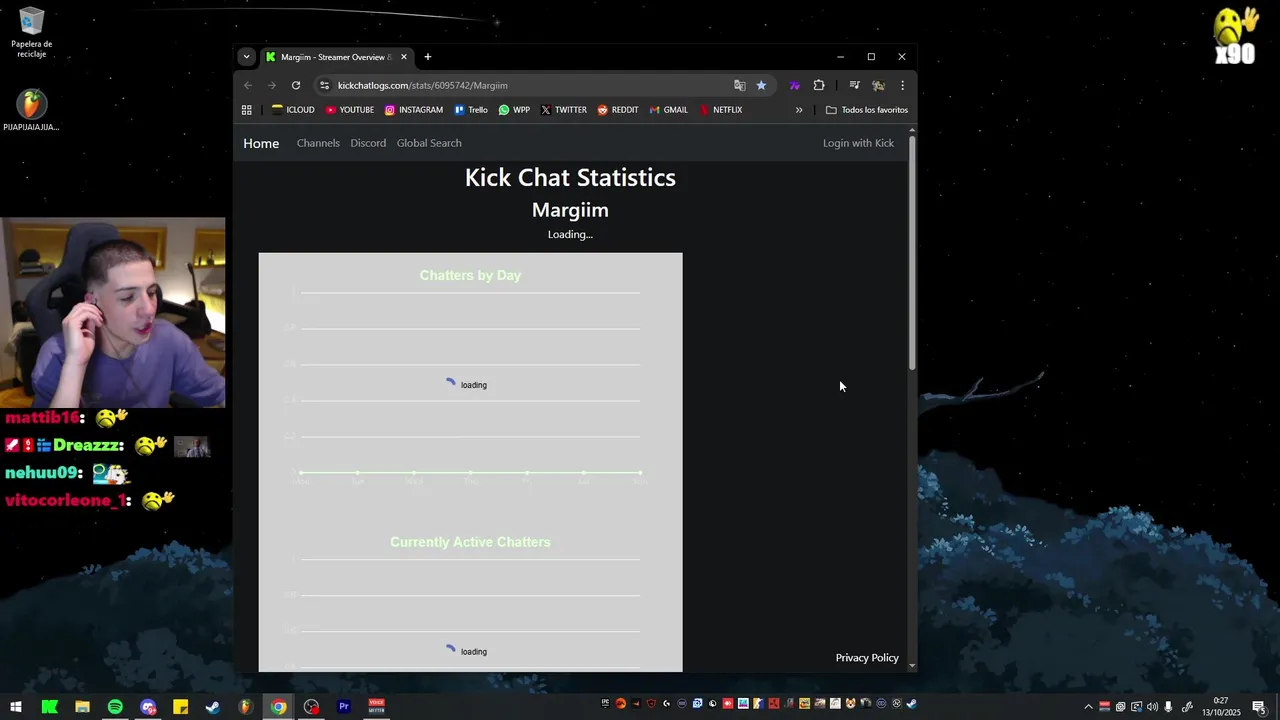Open the WPP WhatsApp bookmark
The width and height of the screenshot is (1280, 720).
[x=514, y=110]
